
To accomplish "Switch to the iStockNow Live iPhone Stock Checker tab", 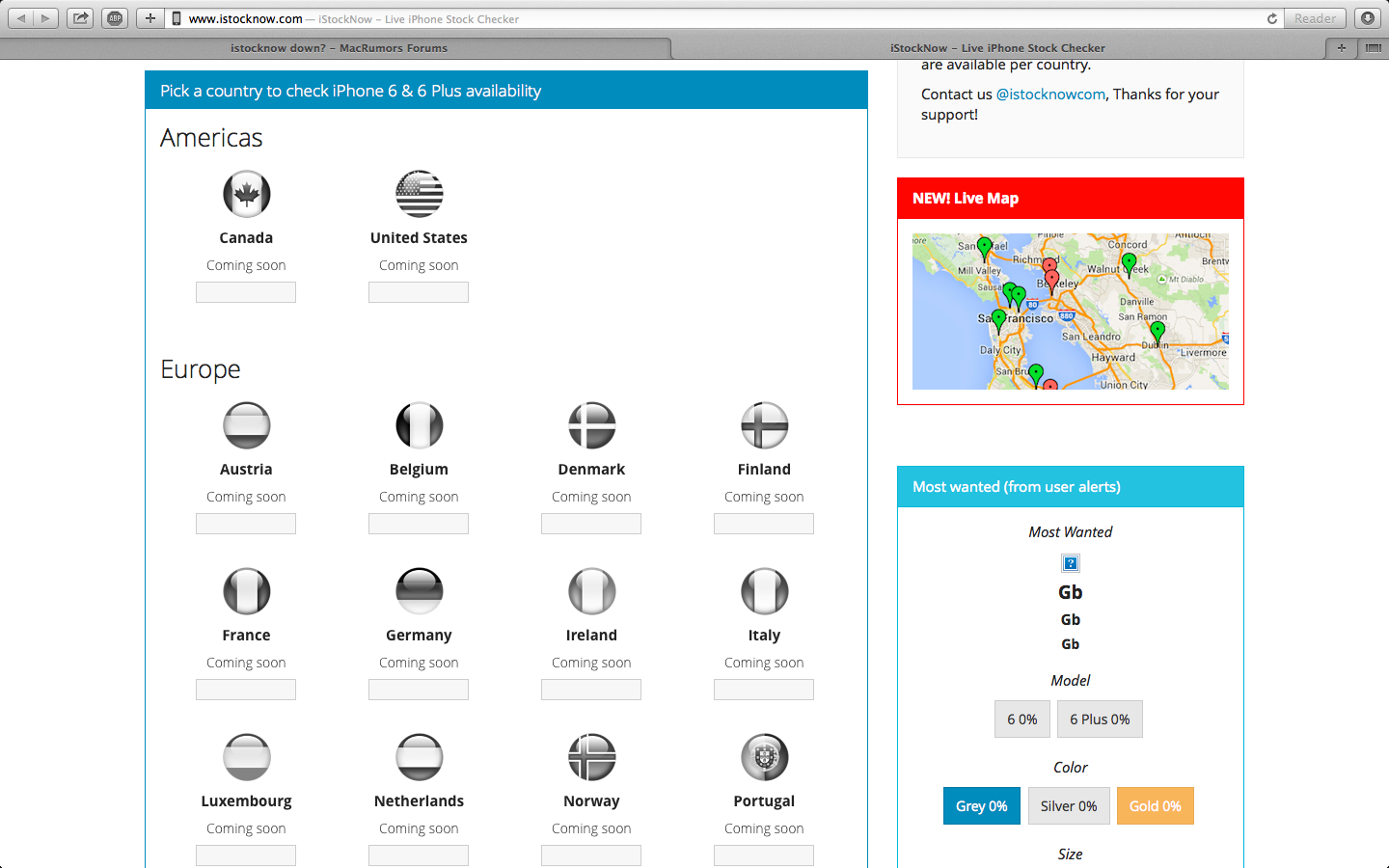I will 997,47.
